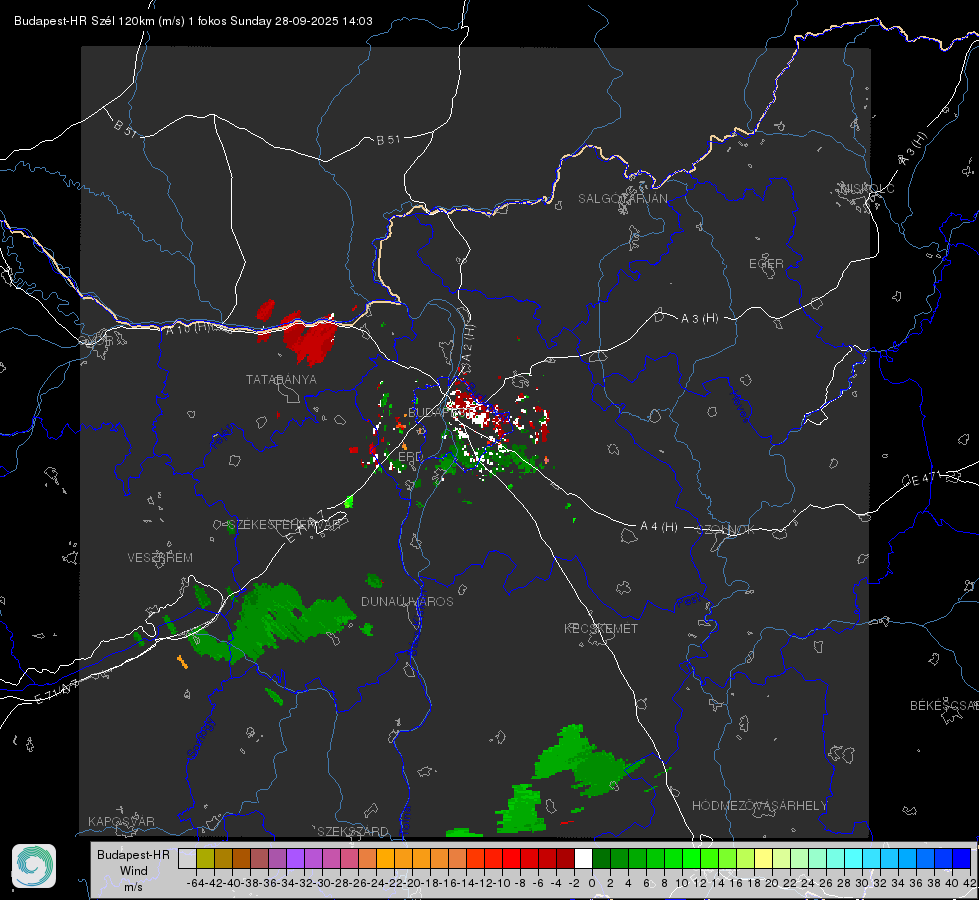979x900 pixels.
Task: Click the BEKESCSABA city label
Action: click(x=944, y=705)
